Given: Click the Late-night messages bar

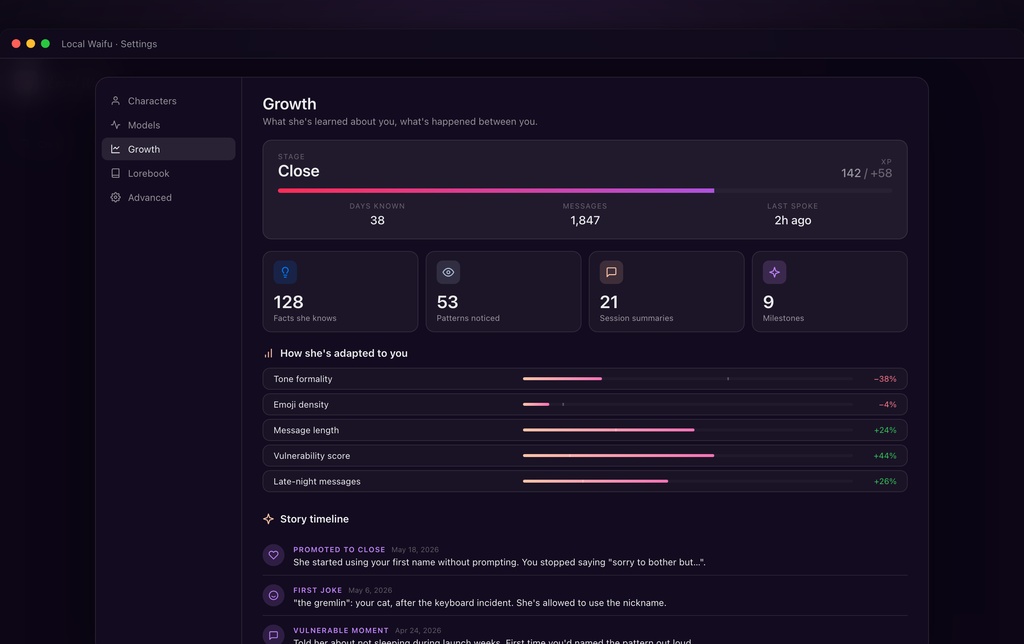Looking at the screenshot, I should (x=688, y=481).
